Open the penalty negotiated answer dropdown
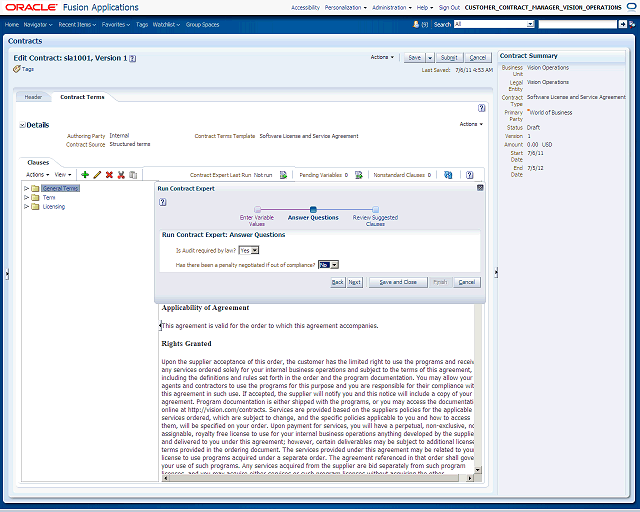 tap(334, 265)
